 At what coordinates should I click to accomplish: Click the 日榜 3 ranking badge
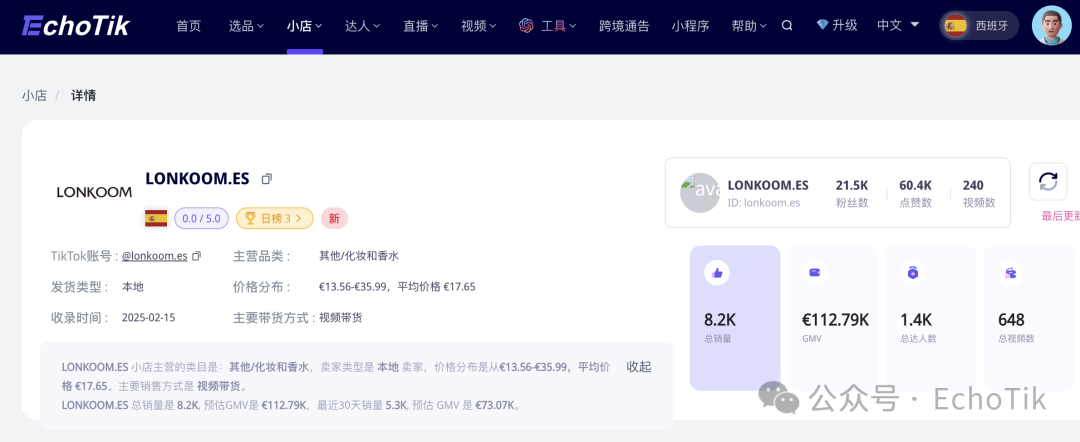[x=274, y=219]
